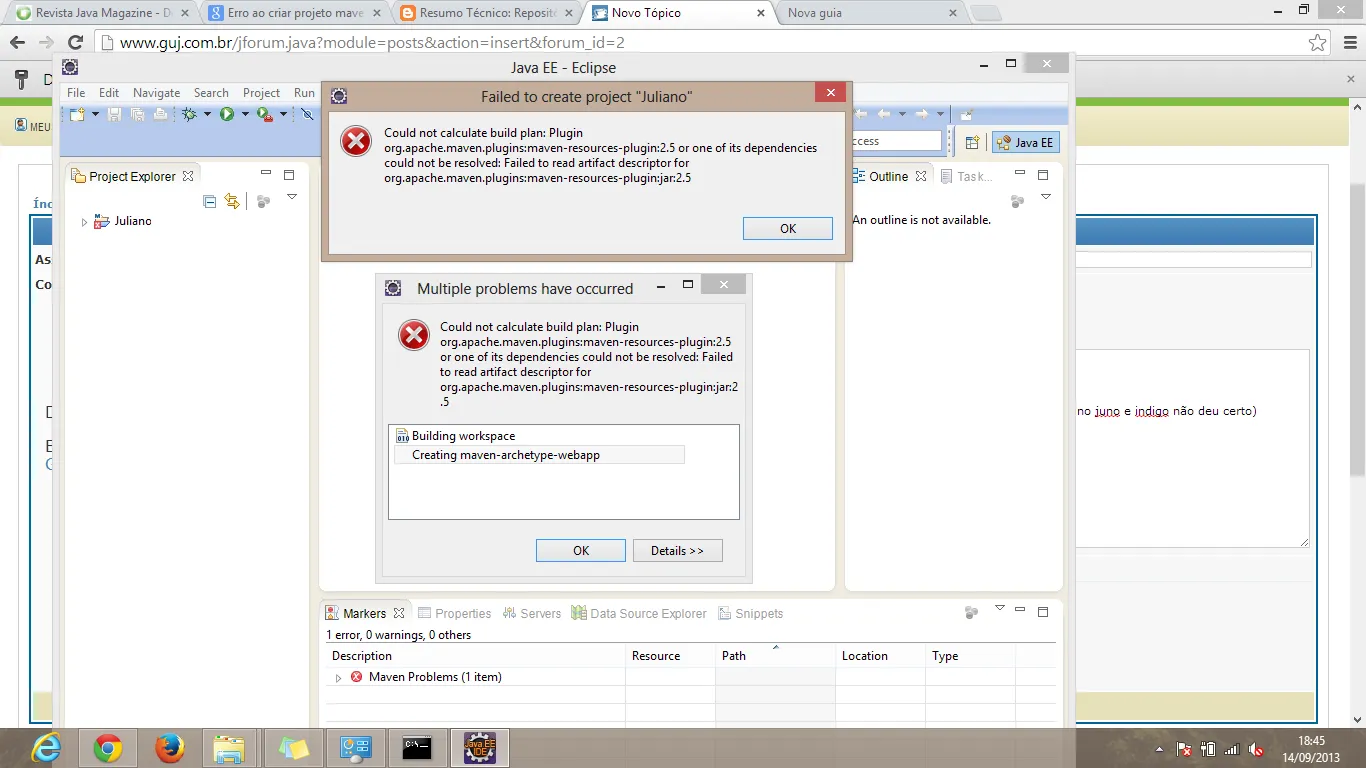The image size is (1366, 768).
Task: Expand the Maven Problems (1 item) row
Action: [x=338, y=678]
